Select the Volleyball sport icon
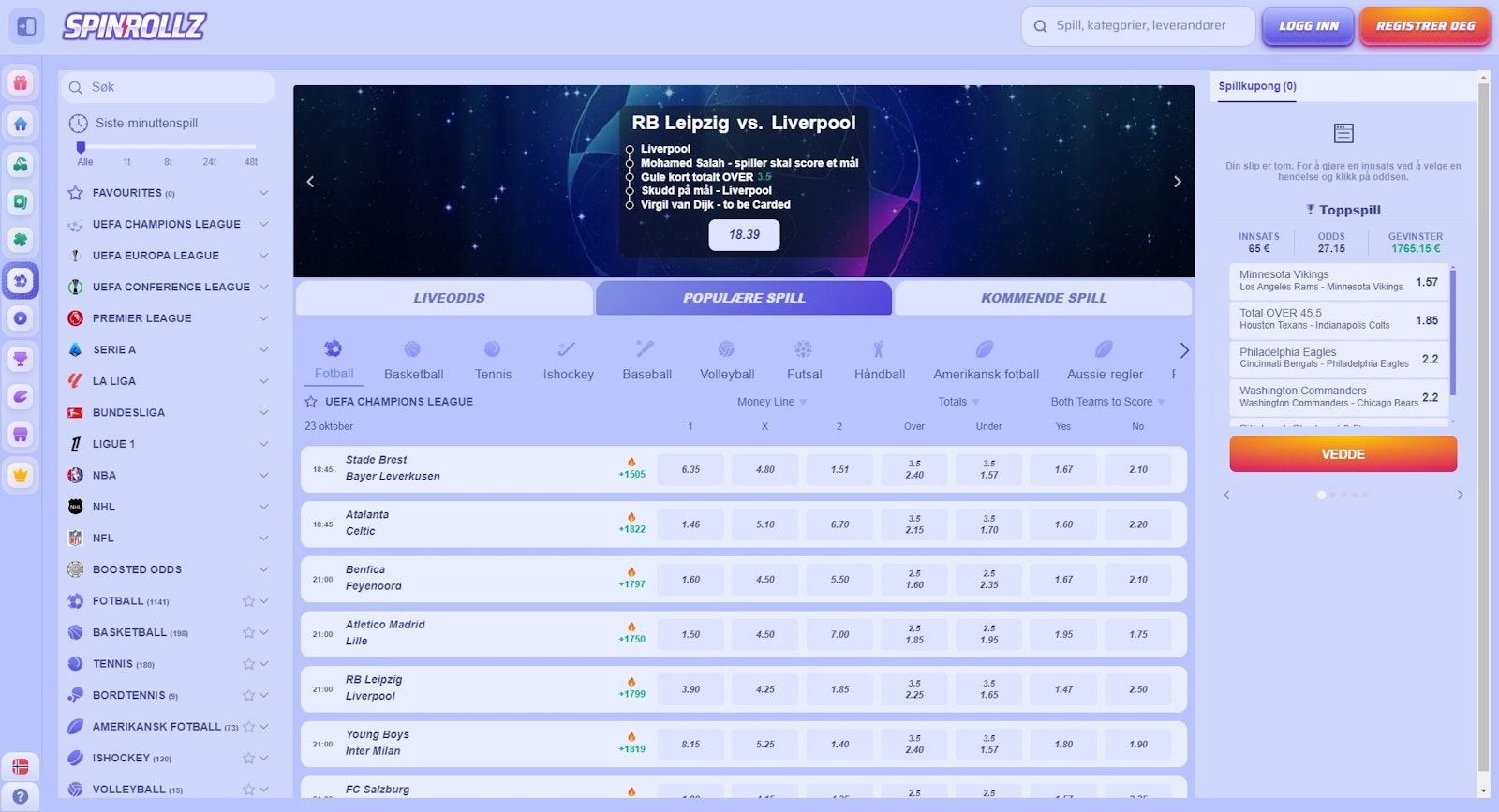The height and width of the screenshot is (812, 1499). click(726, 349)
